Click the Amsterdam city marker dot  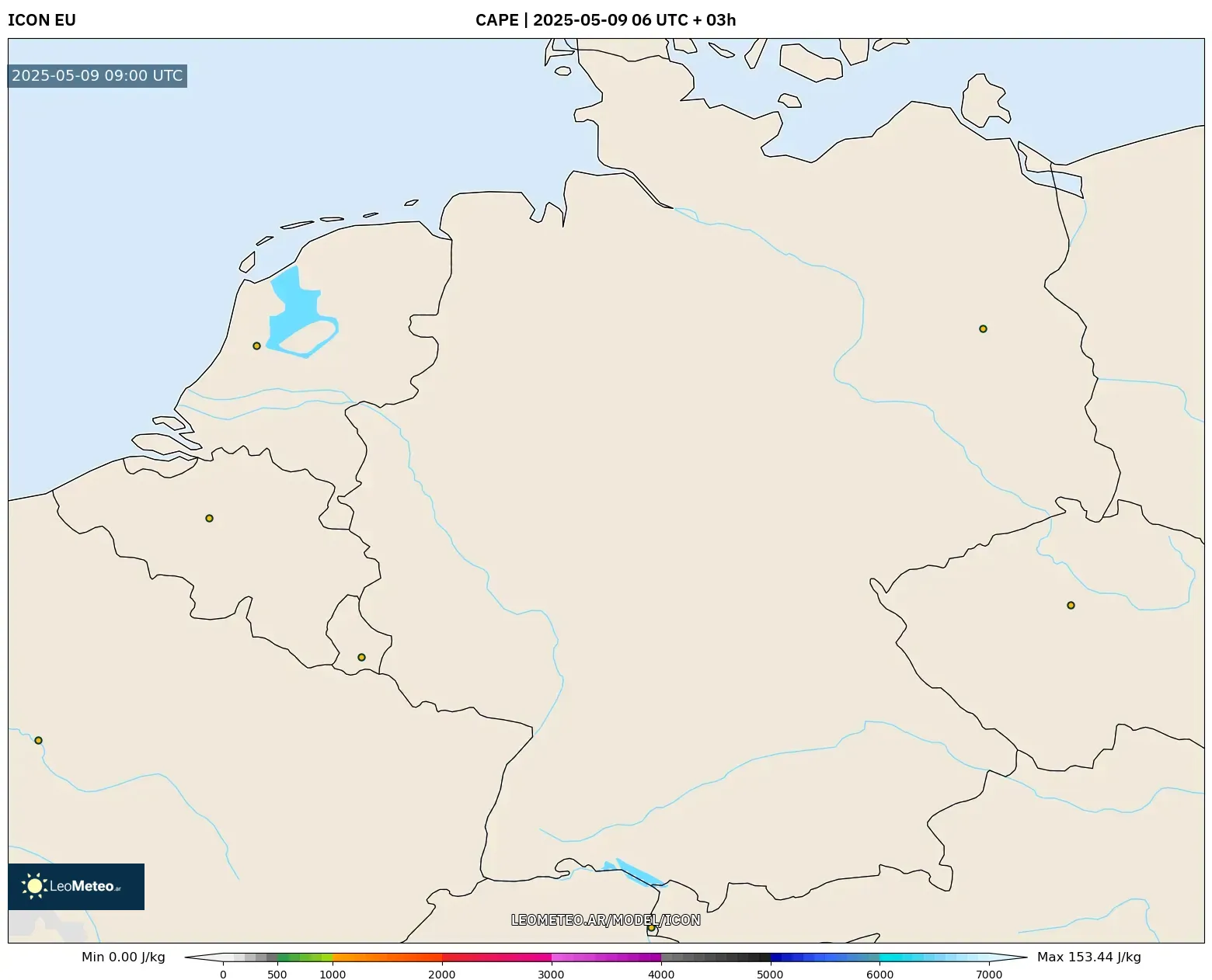[x=256, y=346]
